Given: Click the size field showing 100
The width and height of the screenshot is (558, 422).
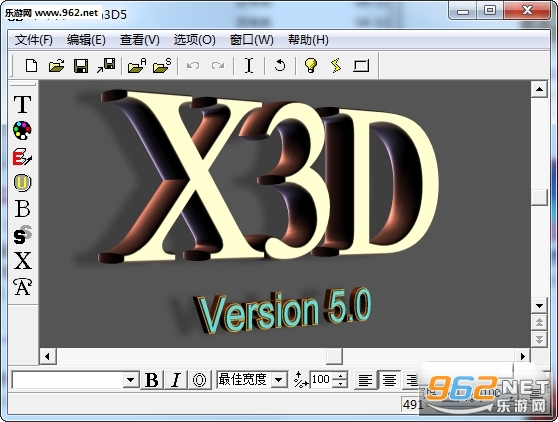Looking at the screenshot, I should tap(321, 380).
